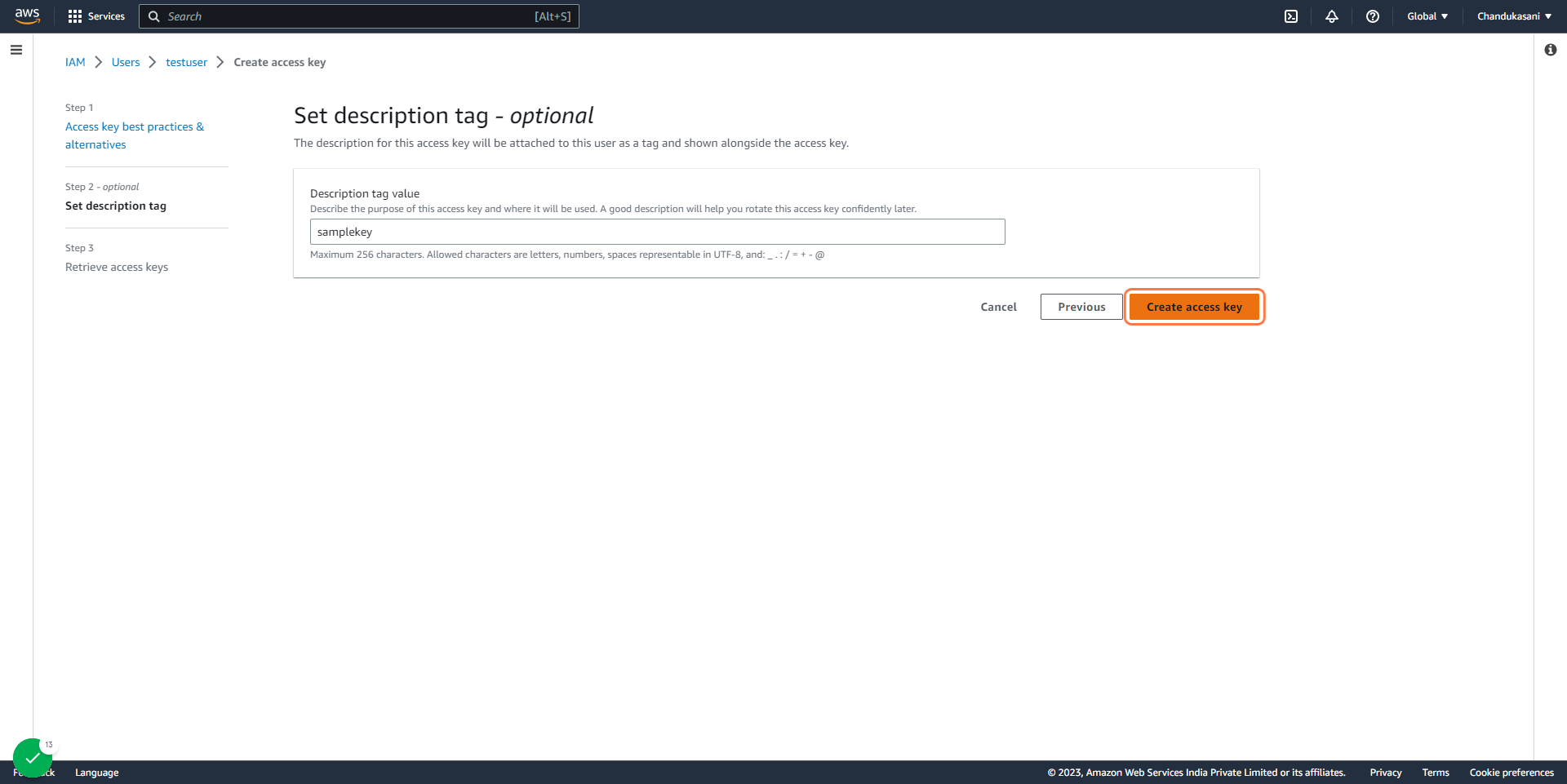Open the info panel icon

pyautogui.click(x=1551, y=50)
